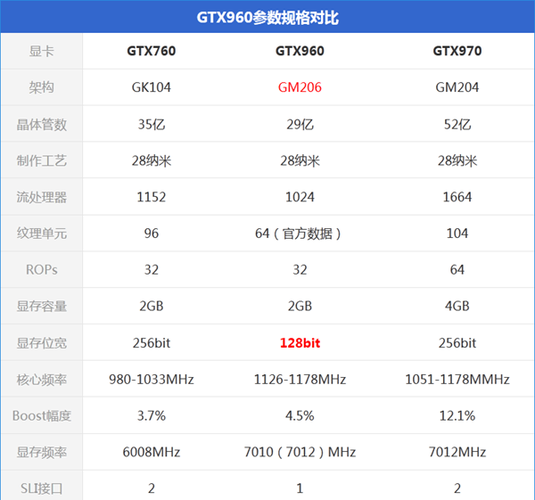Viewport: 535px width, 500px height.
Task: Select the 3.7% boost value
Action: coord(151,416)
